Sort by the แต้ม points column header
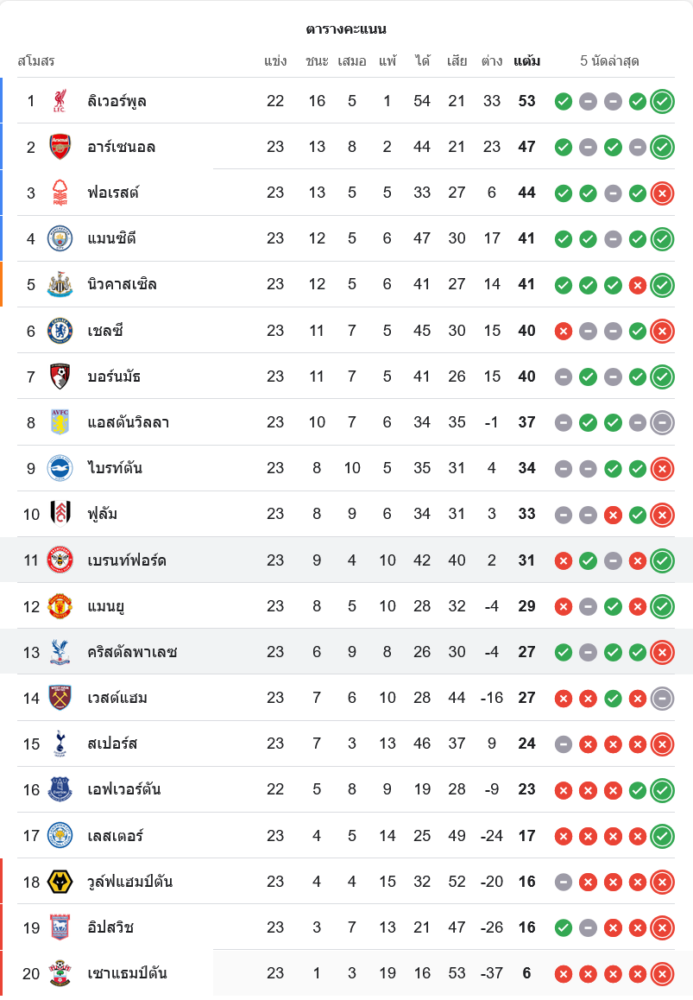The image size is (693, 1000). tap(527, 61)
